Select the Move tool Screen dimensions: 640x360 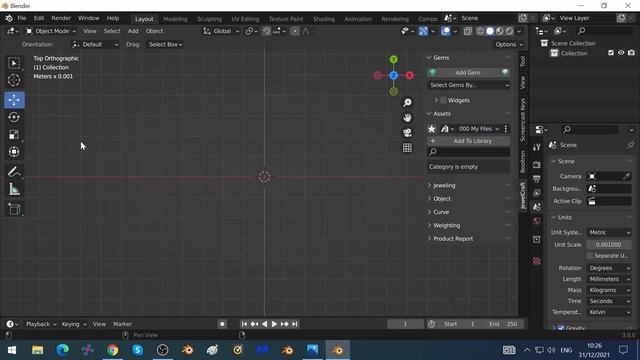click(x=14, y=100)
